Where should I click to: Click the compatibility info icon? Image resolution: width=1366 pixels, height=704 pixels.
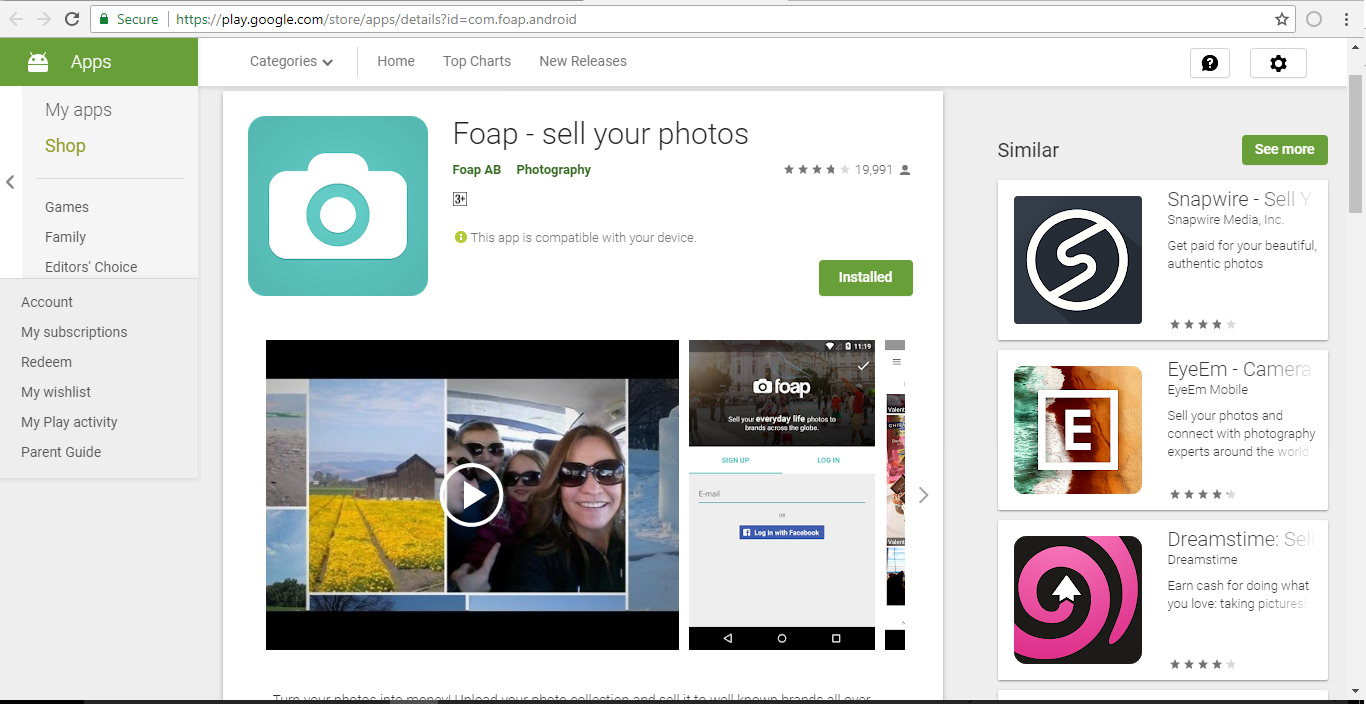click(x=461, y=237)
